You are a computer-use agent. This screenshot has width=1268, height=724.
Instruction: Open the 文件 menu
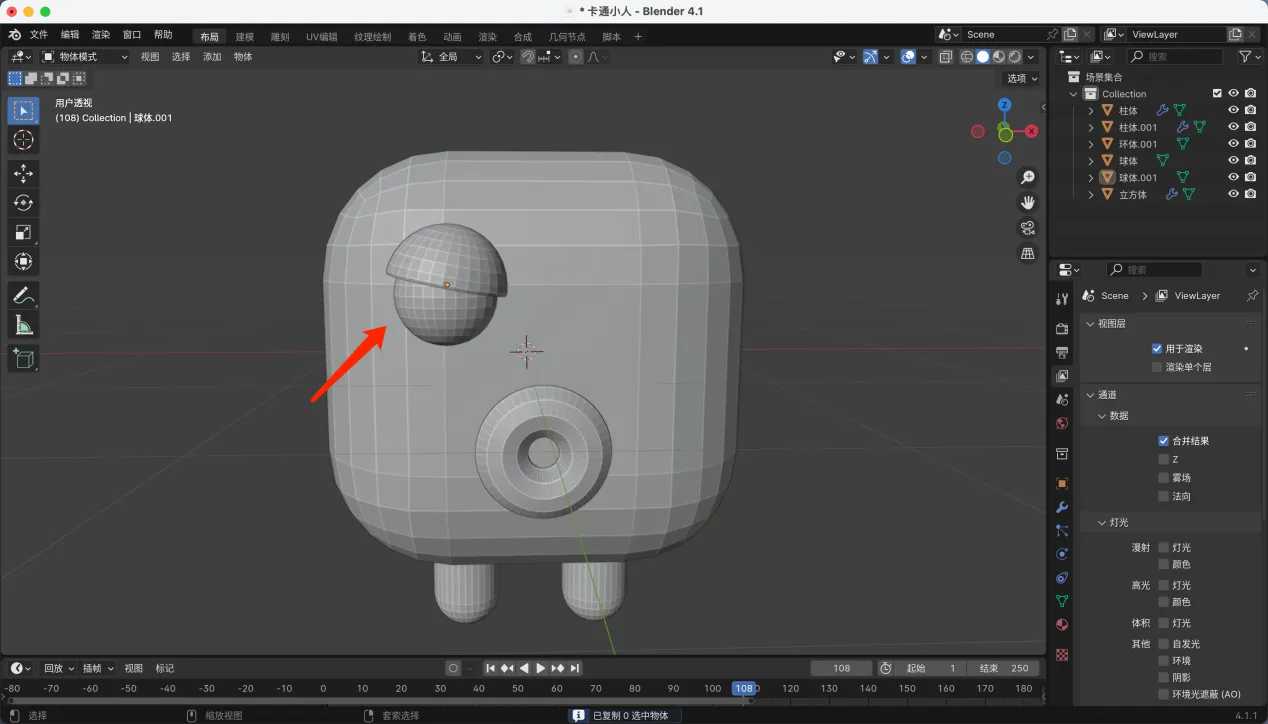click(x=39, y=35)
